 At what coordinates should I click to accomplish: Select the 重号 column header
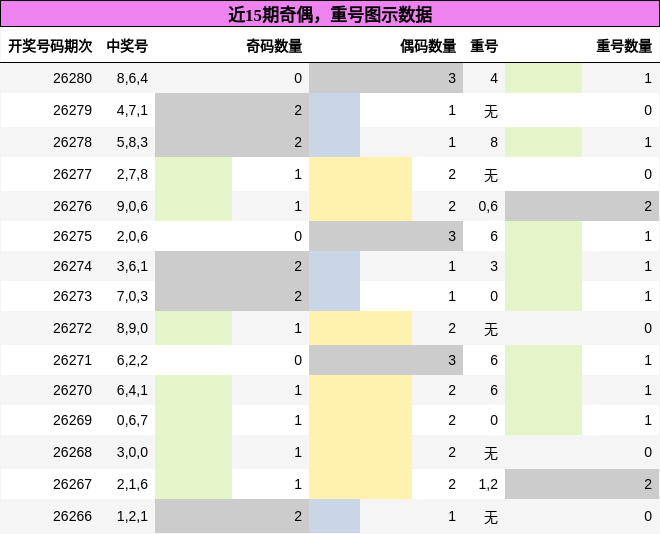(x=484, y=46)
